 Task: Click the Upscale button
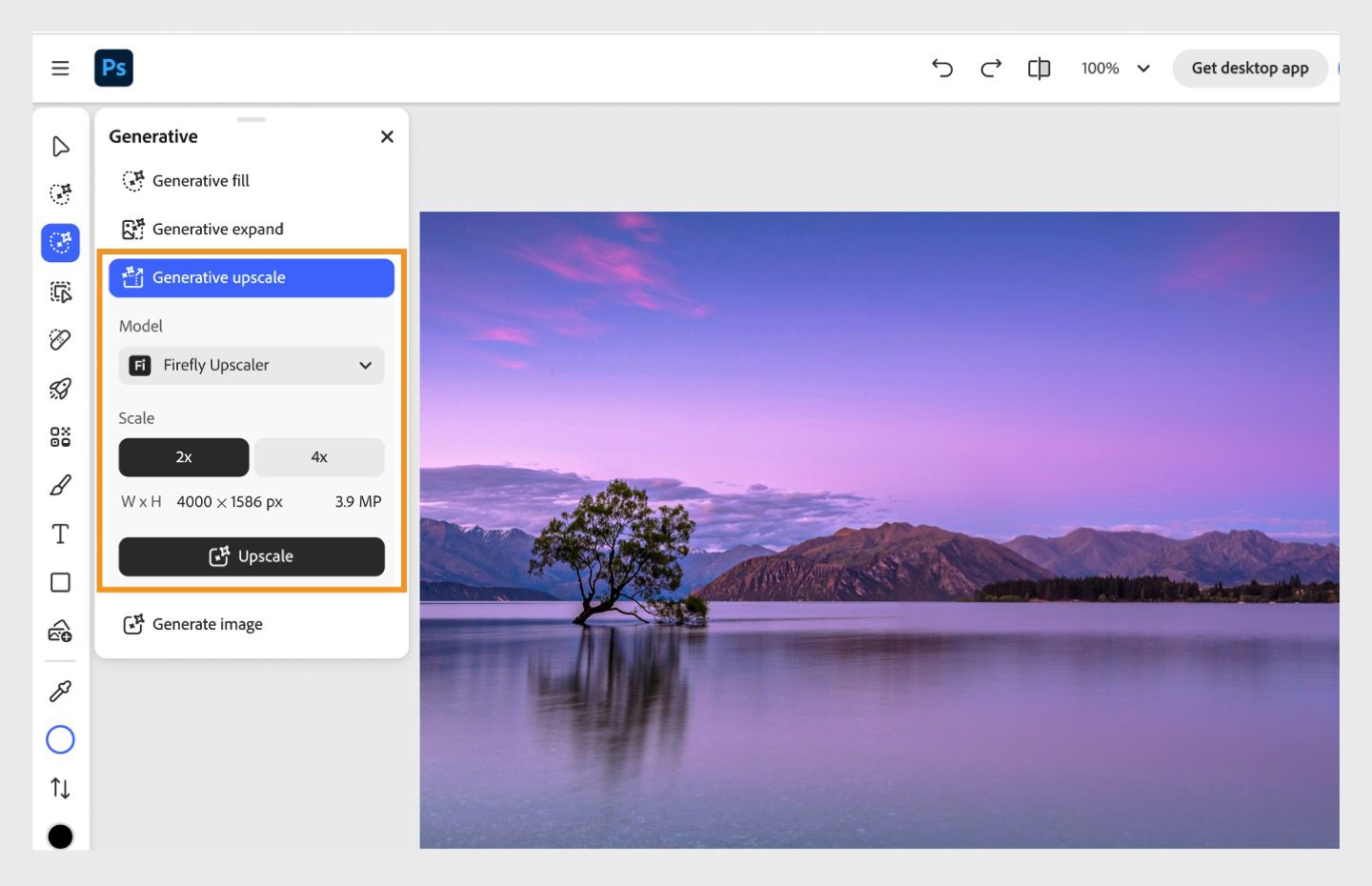click(251, 556)
